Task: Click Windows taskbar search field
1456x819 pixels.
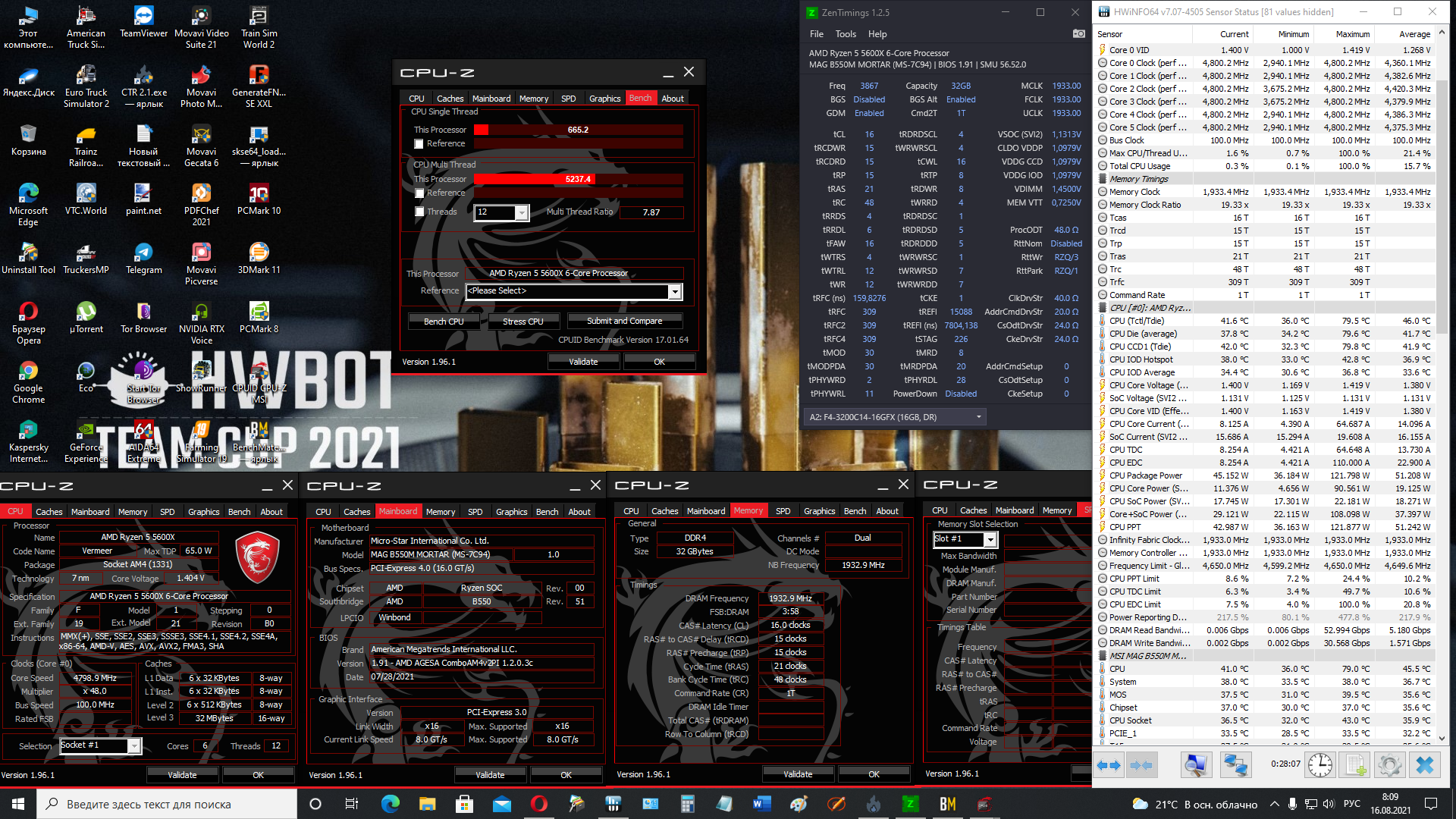Action: point(167,804)
